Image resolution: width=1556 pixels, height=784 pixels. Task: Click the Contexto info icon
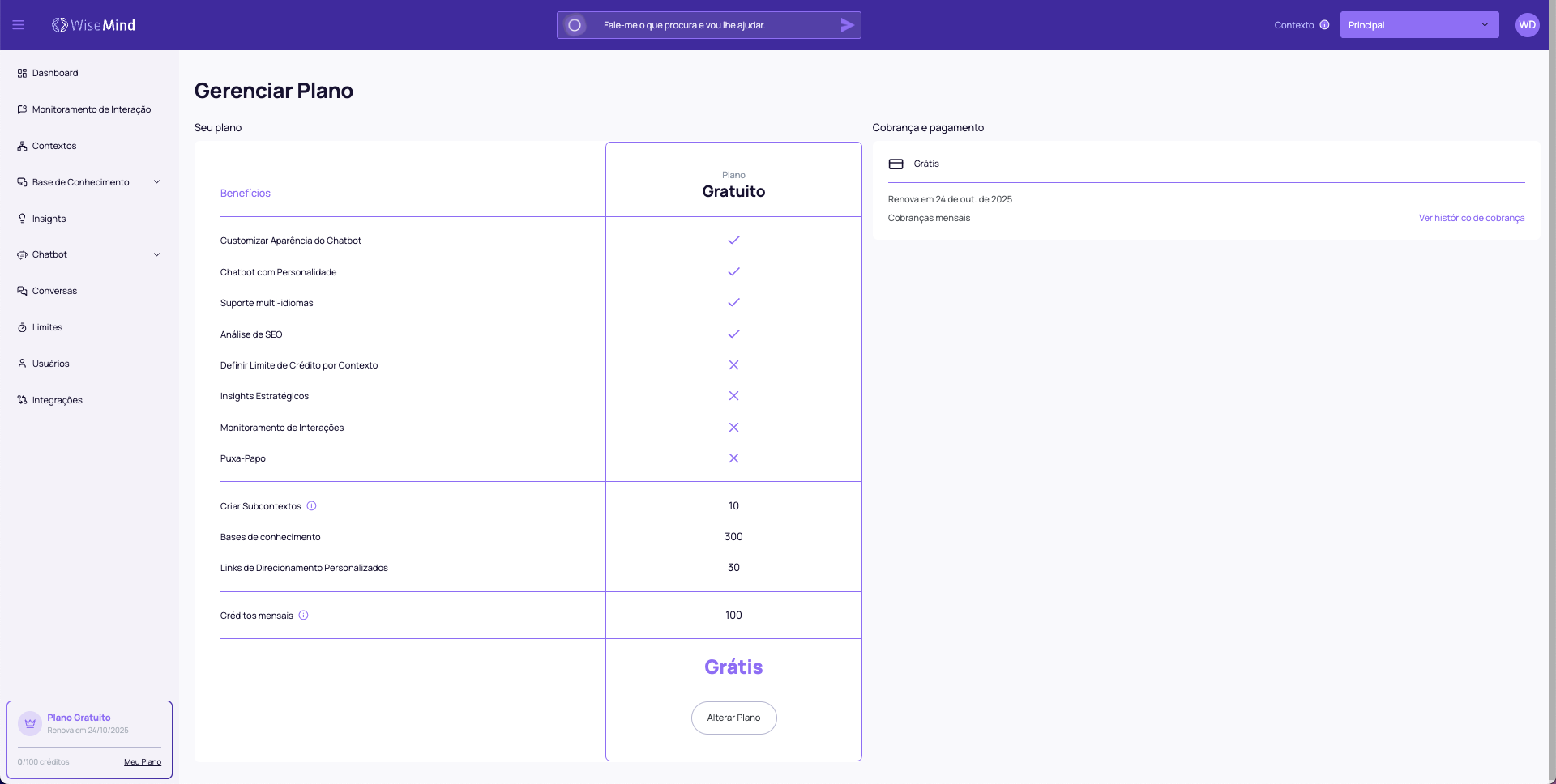[x=1324, y=25]
